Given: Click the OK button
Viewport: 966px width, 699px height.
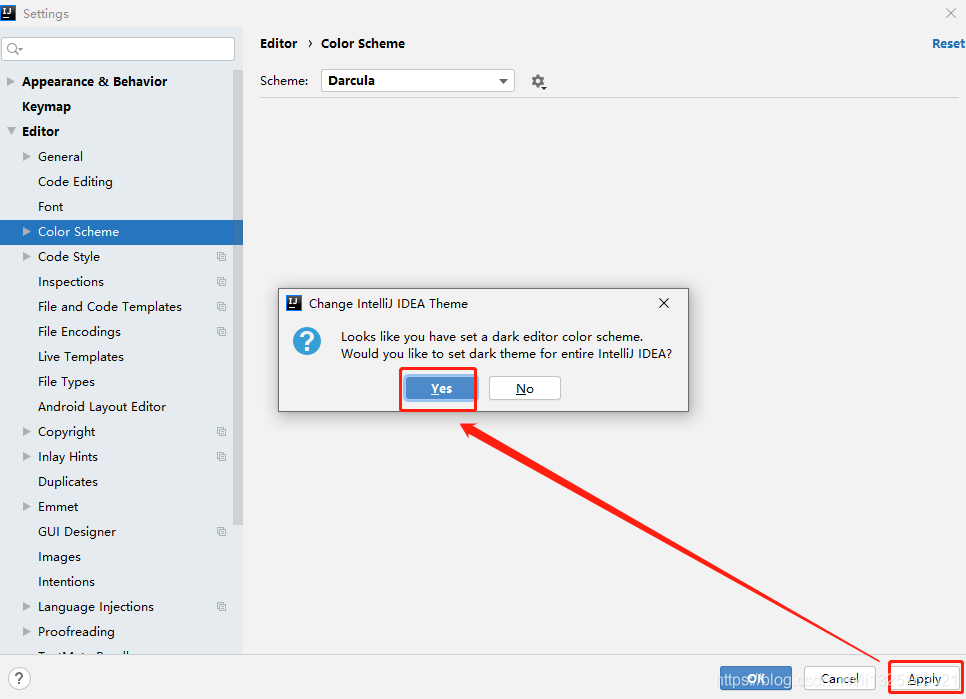Looking at the screenshot, I should pos(755,678).
